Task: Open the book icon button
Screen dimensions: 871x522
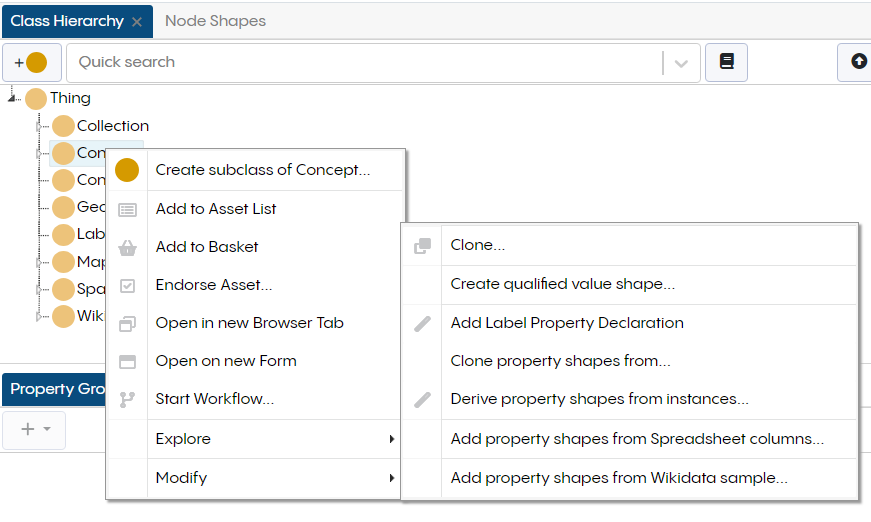Action: 726,62
